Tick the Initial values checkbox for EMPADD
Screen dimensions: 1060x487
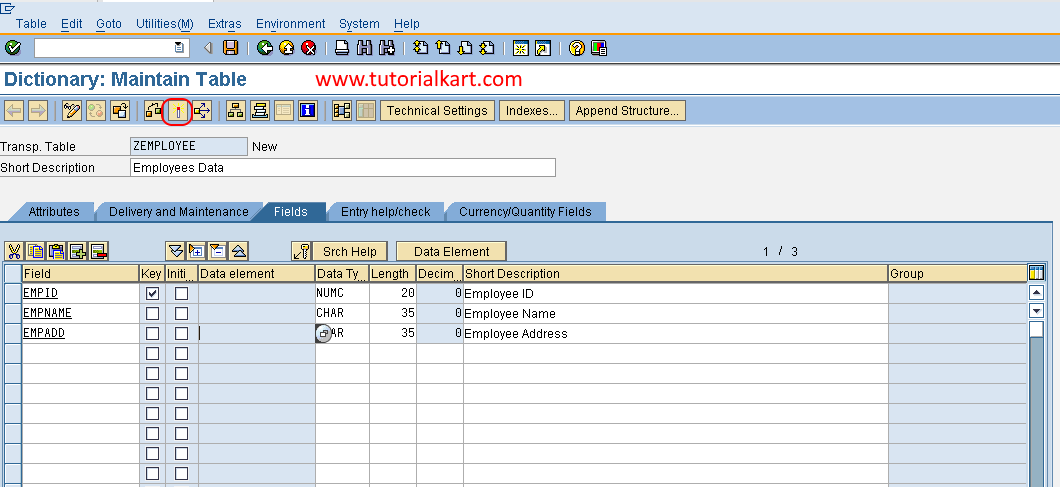[181, 333]
